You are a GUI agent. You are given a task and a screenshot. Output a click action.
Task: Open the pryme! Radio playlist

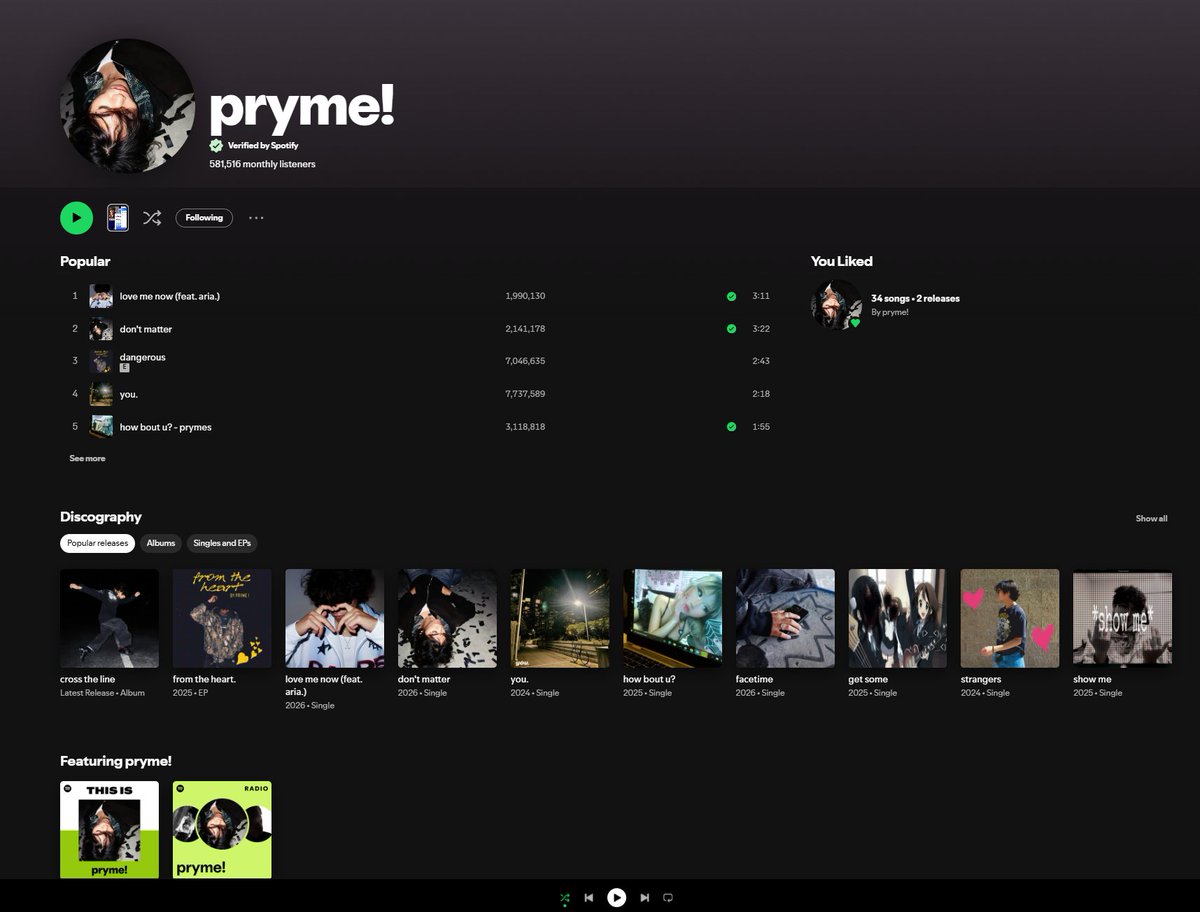pyautogui.click(x=222, y=830)
